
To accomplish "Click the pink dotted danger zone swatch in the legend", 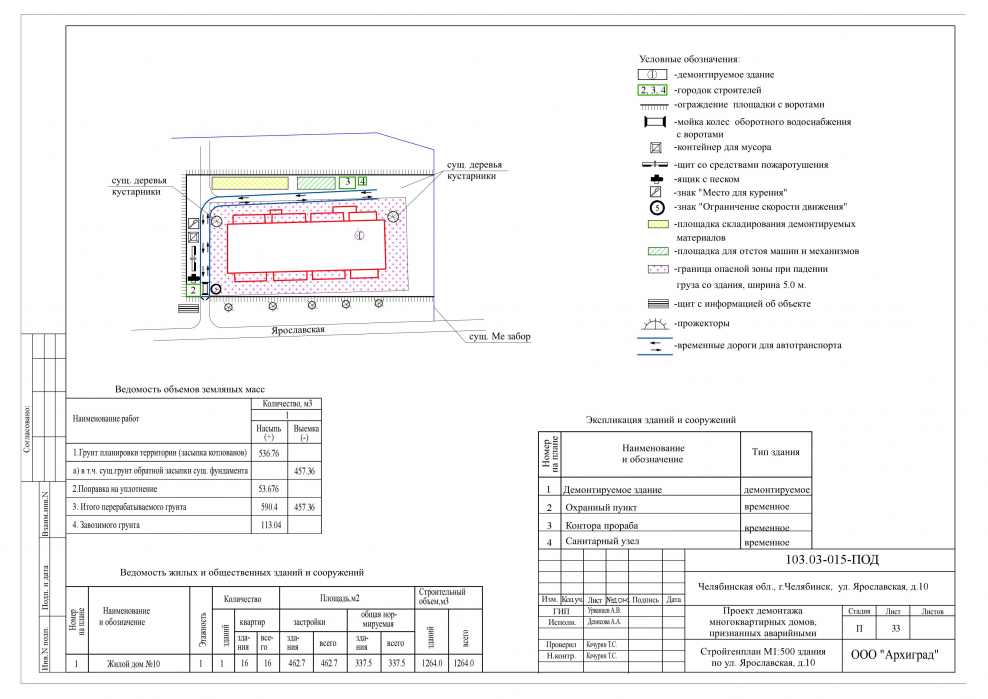I will pos(652,269).
